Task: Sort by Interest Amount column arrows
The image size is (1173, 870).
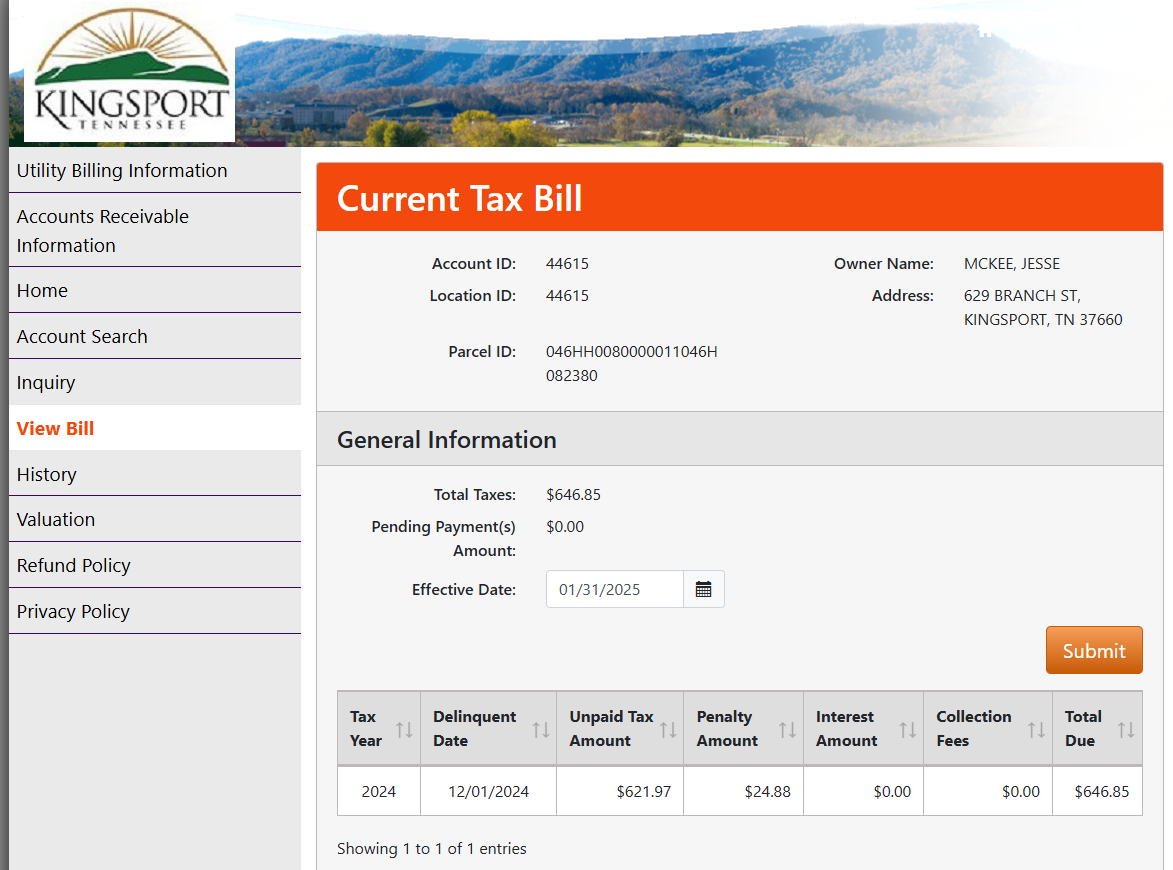Action: (907, 729)
